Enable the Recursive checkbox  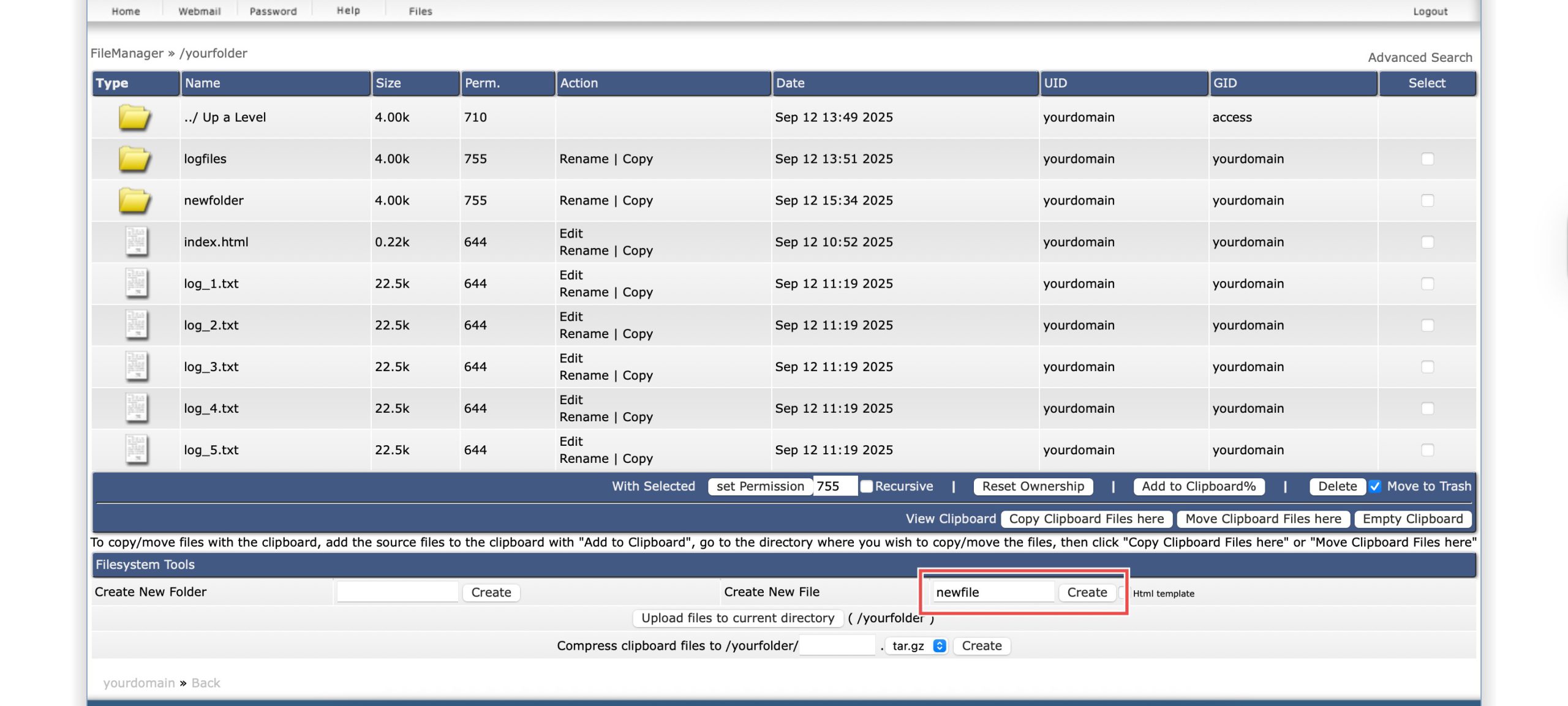[866, 486]
